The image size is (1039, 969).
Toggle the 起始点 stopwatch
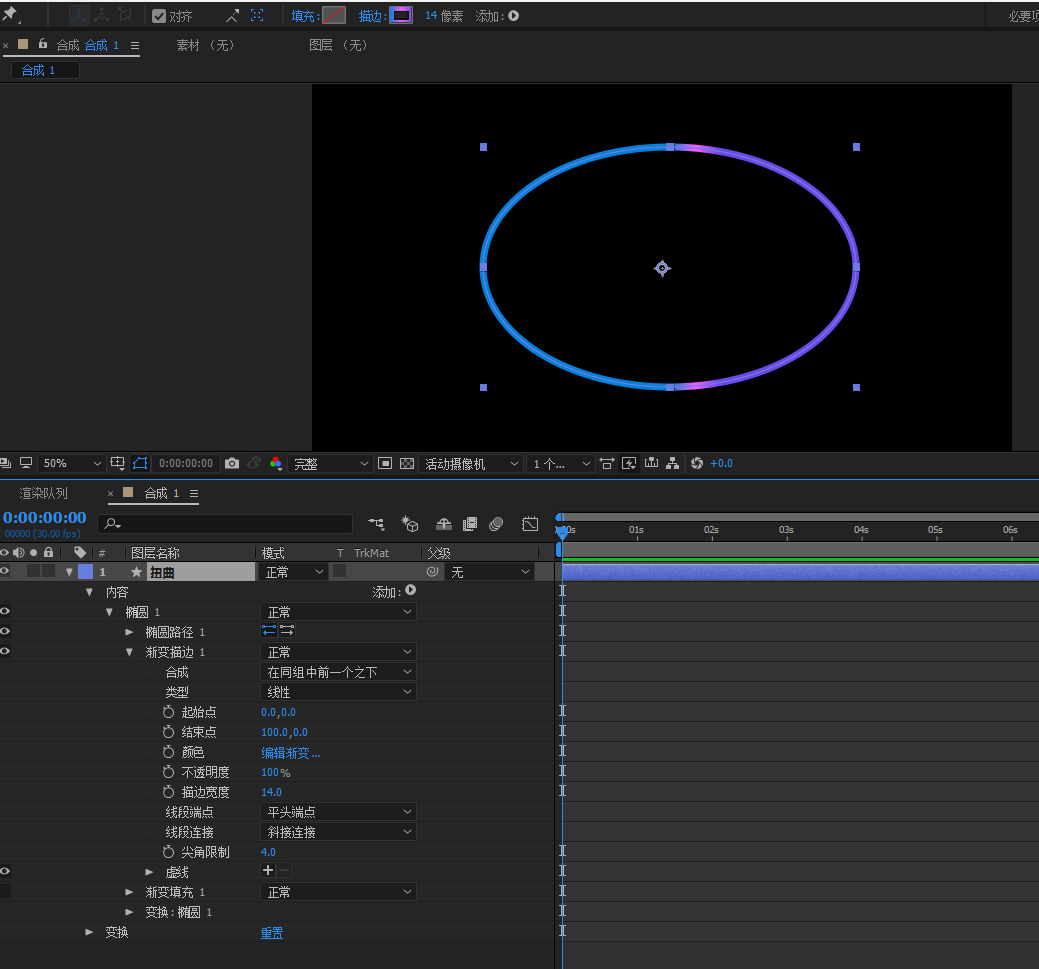168,712
